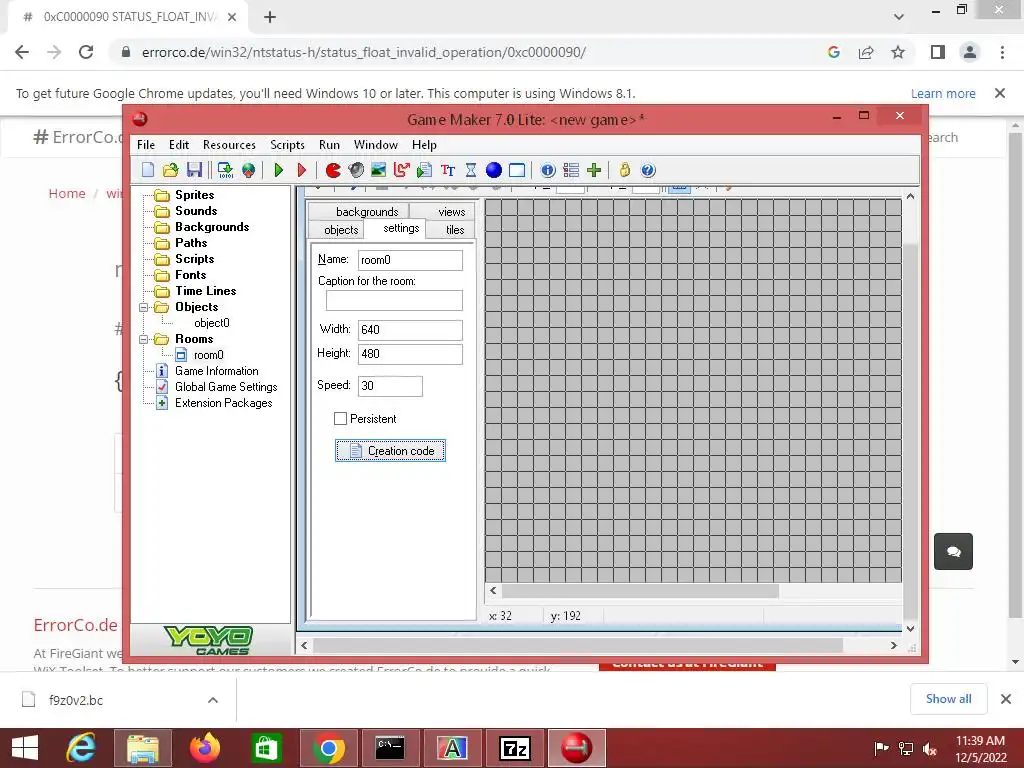The width and height of the screenshot is (1024, 768).
Task: Create a path toolbar icon
Action: pos(402,170)
